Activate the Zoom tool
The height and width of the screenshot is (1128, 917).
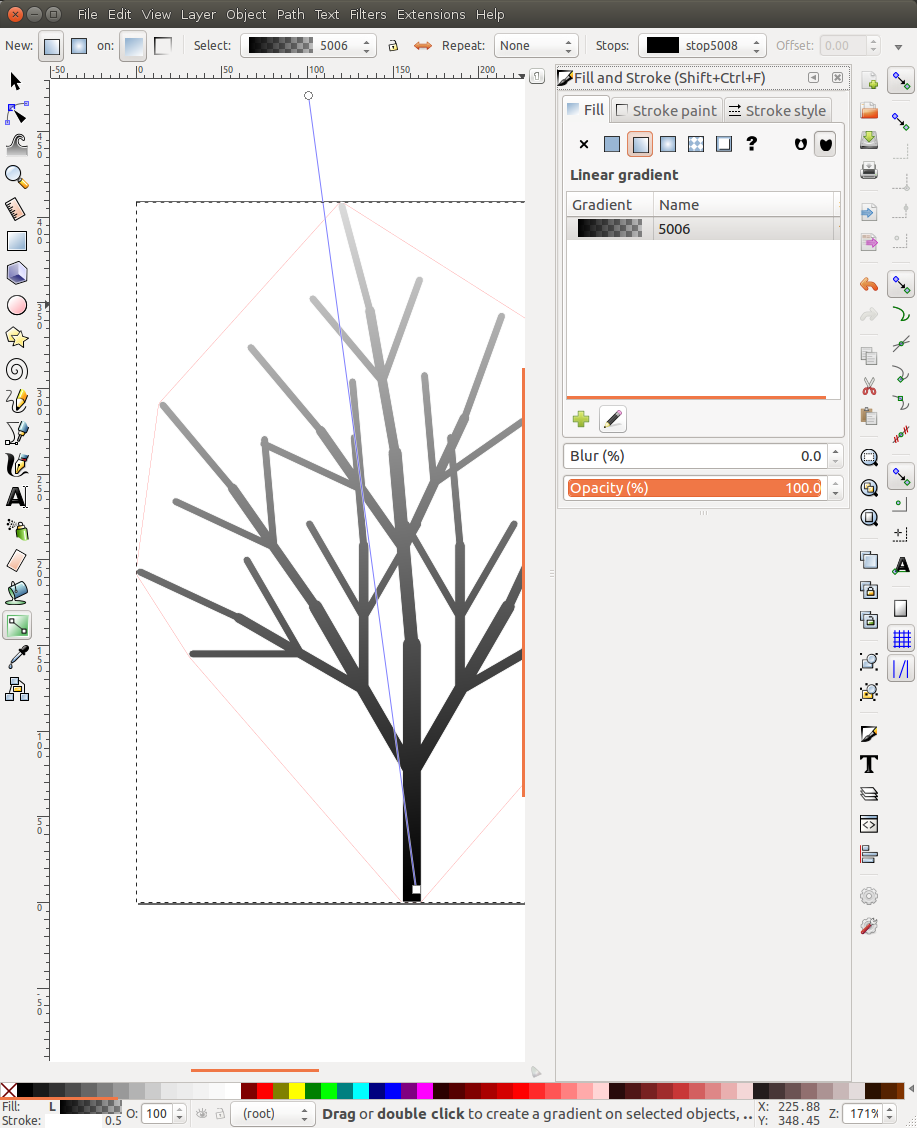pos(16,176)
